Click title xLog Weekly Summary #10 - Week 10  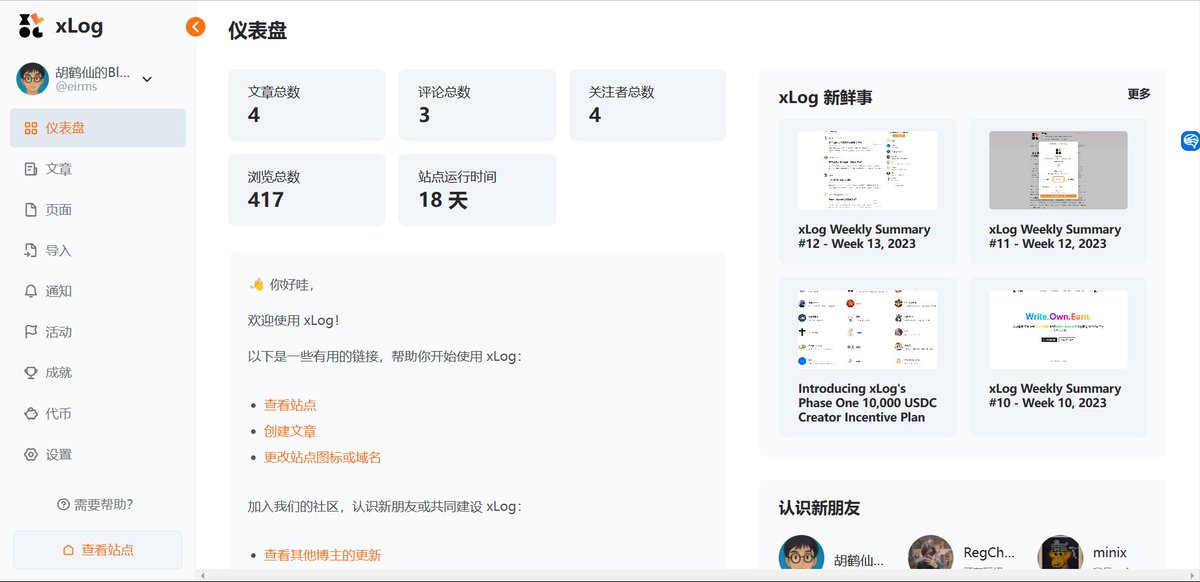pos(1055,396)
